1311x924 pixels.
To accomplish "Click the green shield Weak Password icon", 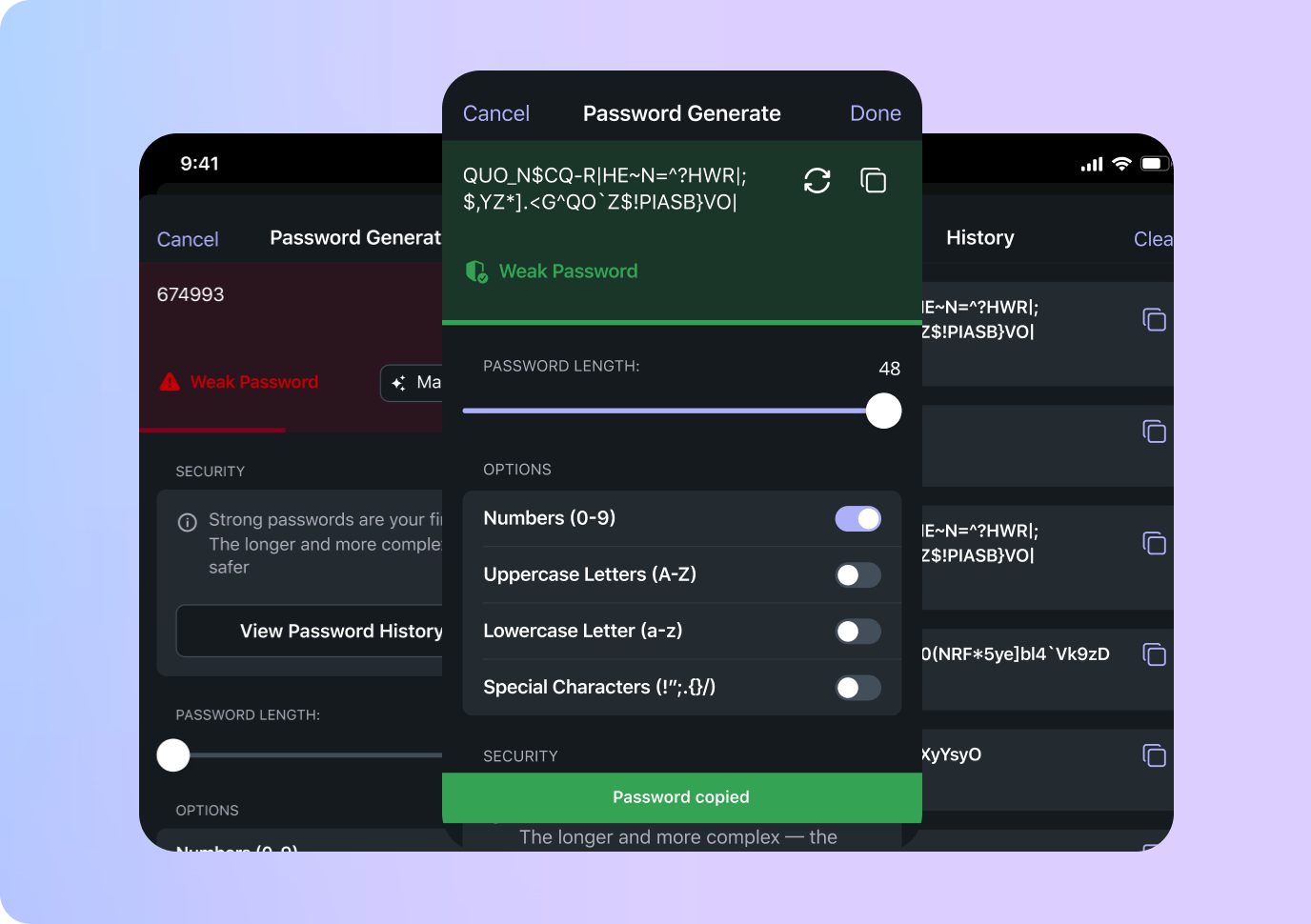I will tap(476, 272).
